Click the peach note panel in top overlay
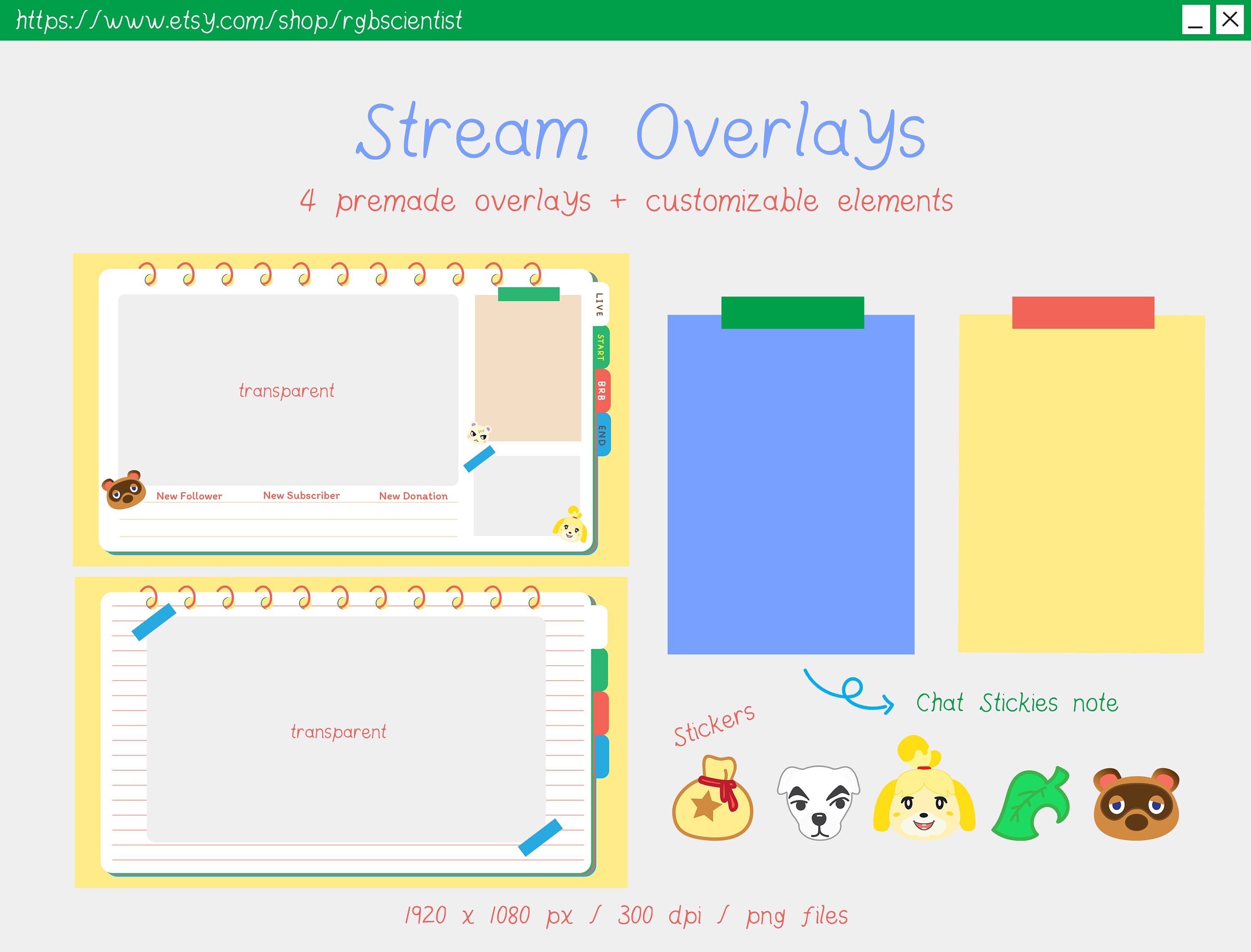 [528, 368]
